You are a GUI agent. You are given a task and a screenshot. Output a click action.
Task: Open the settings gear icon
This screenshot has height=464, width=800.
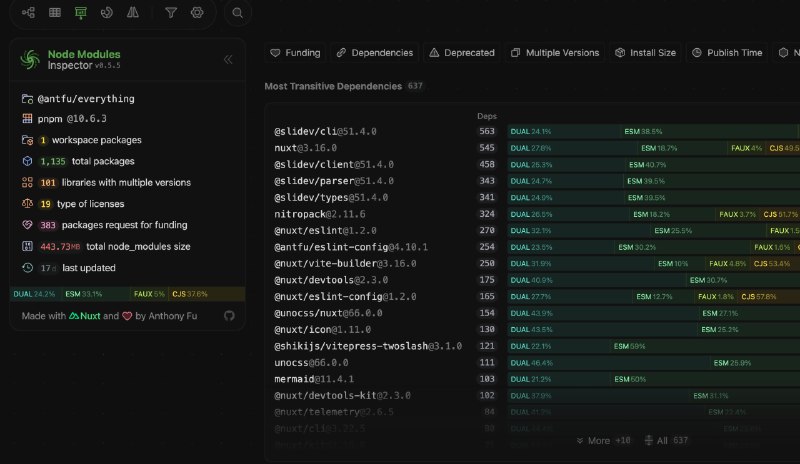coord(197,13)
